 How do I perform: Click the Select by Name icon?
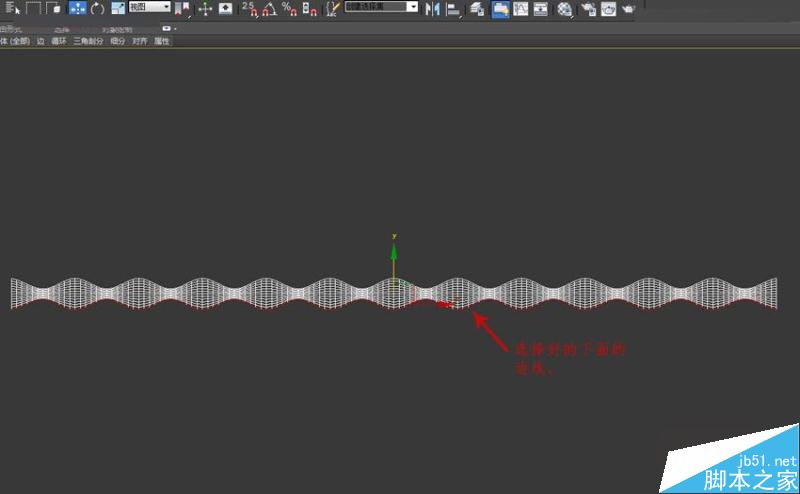click(x=12, y=8)
